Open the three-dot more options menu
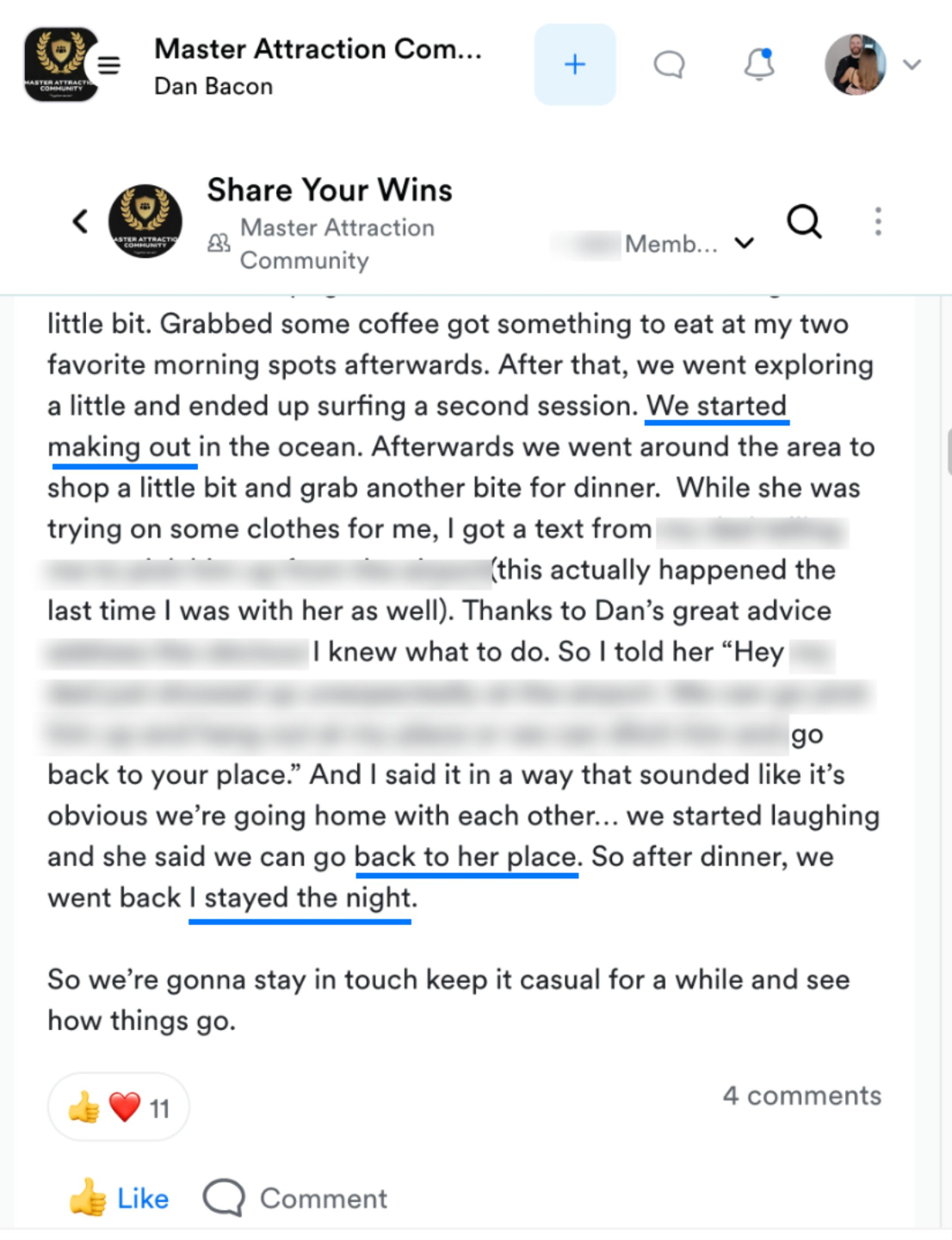952x1240 pixels. pos(878,221)
